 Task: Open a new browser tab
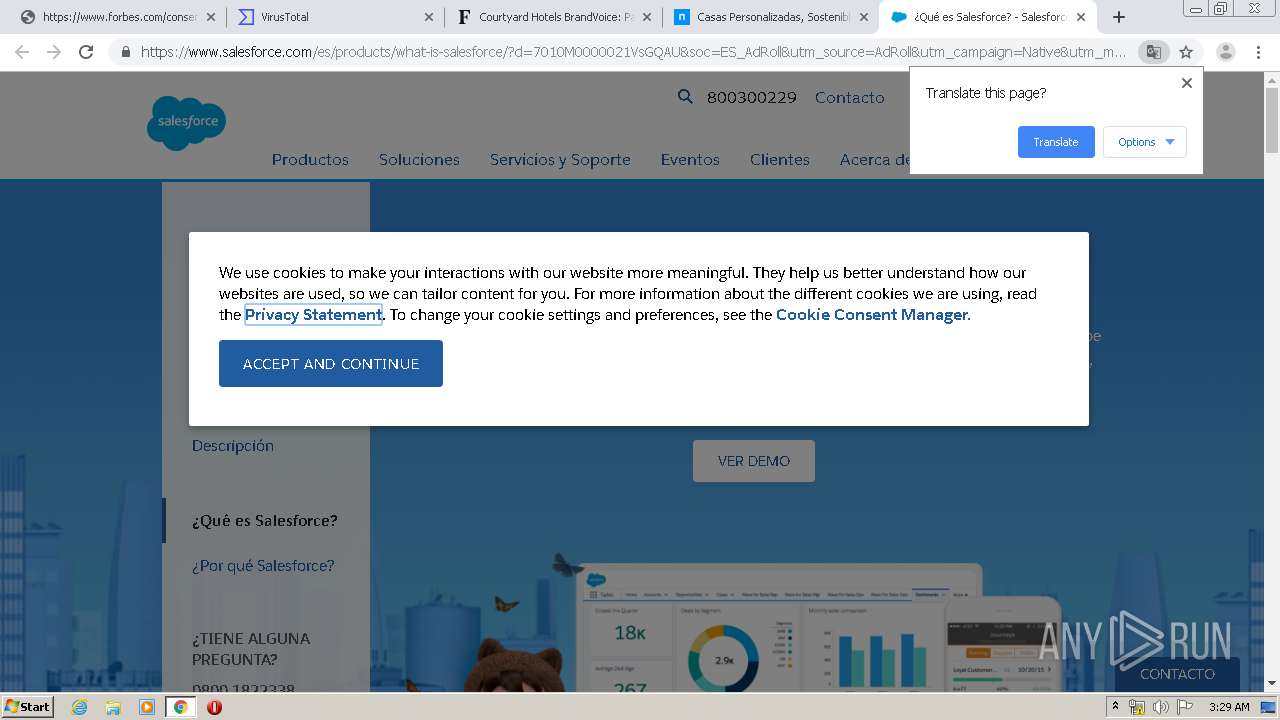coord(1119,17)
